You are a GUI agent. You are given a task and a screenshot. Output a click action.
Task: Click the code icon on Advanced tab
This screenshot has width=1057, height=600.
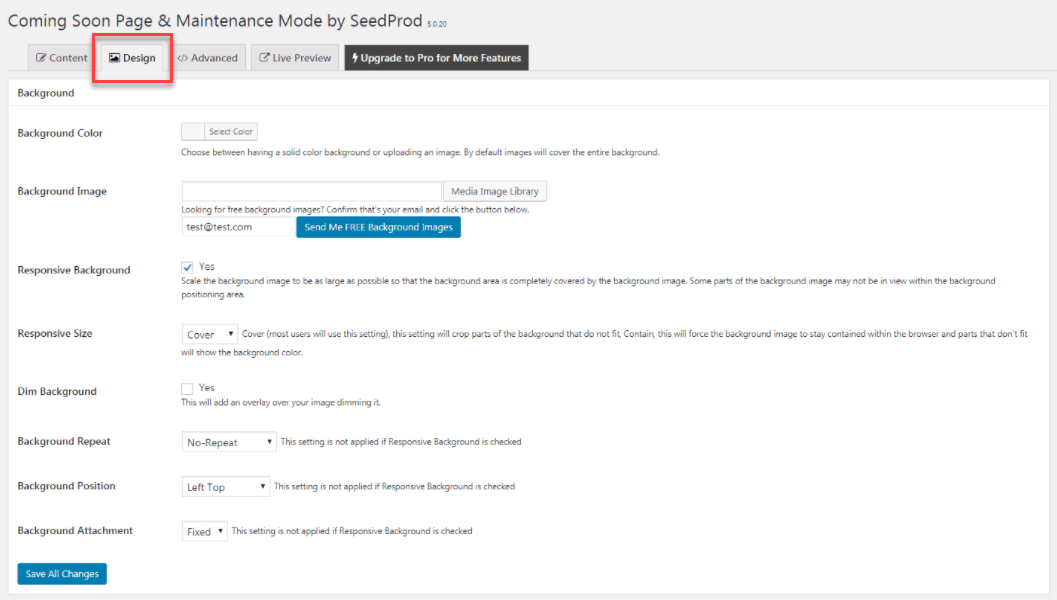pos(183,58)
